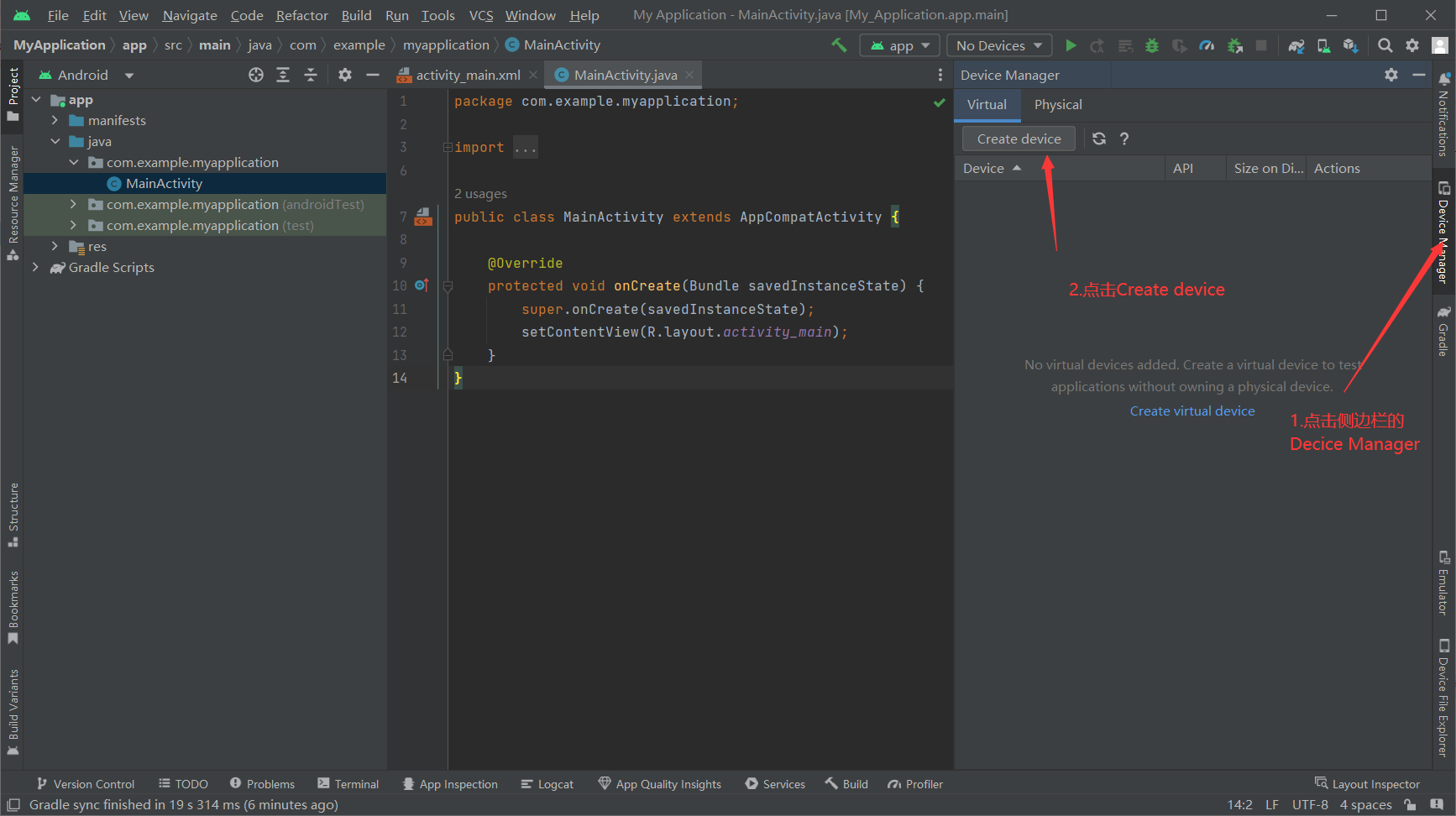Toggle the Project tool window sidebar
The width and height of the screenshot is (1456, 816).
13,94
